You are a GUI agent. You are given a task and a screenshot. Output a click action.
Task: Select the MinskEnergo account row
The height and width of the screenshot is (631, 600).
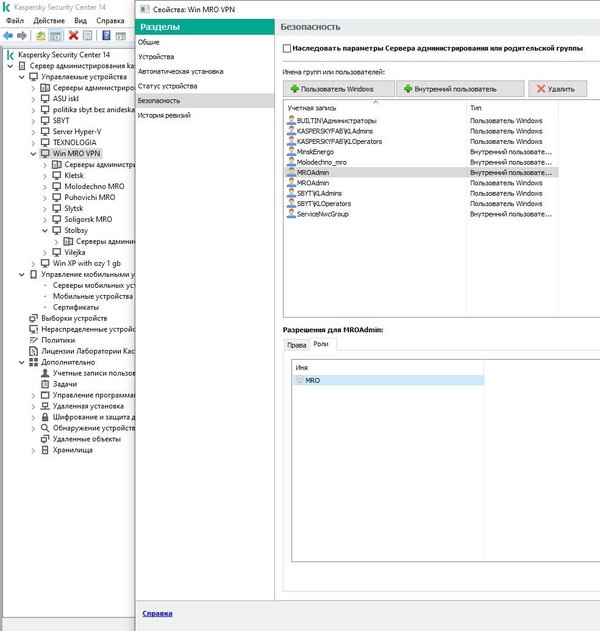[x=316, y=152]
